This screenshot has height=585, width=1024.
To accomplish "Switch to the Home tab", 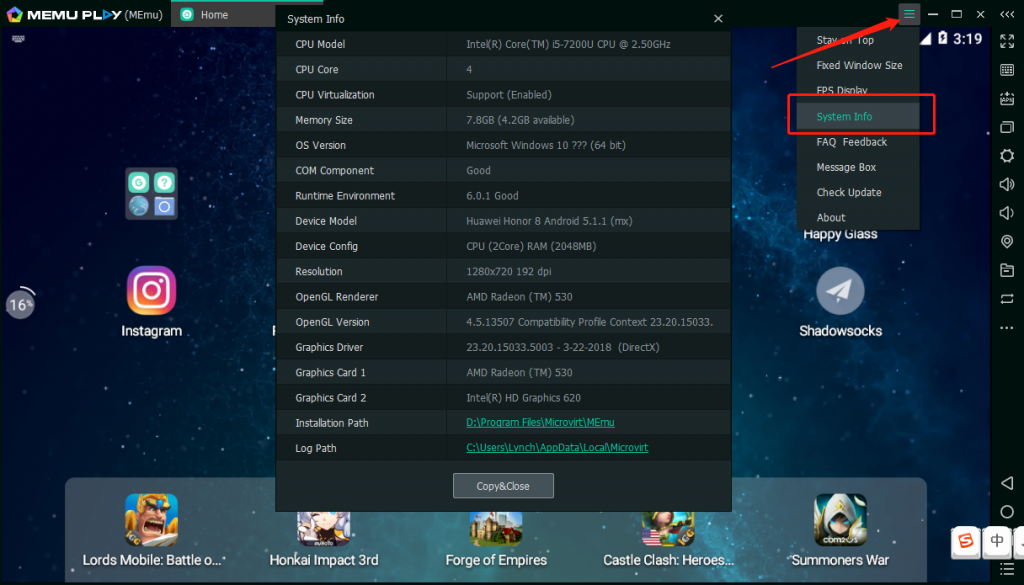I will pos(213,14).
